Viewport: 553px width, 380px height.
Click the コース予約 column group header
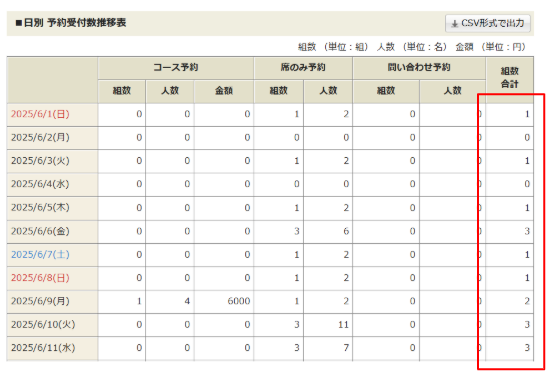point(176,67)
